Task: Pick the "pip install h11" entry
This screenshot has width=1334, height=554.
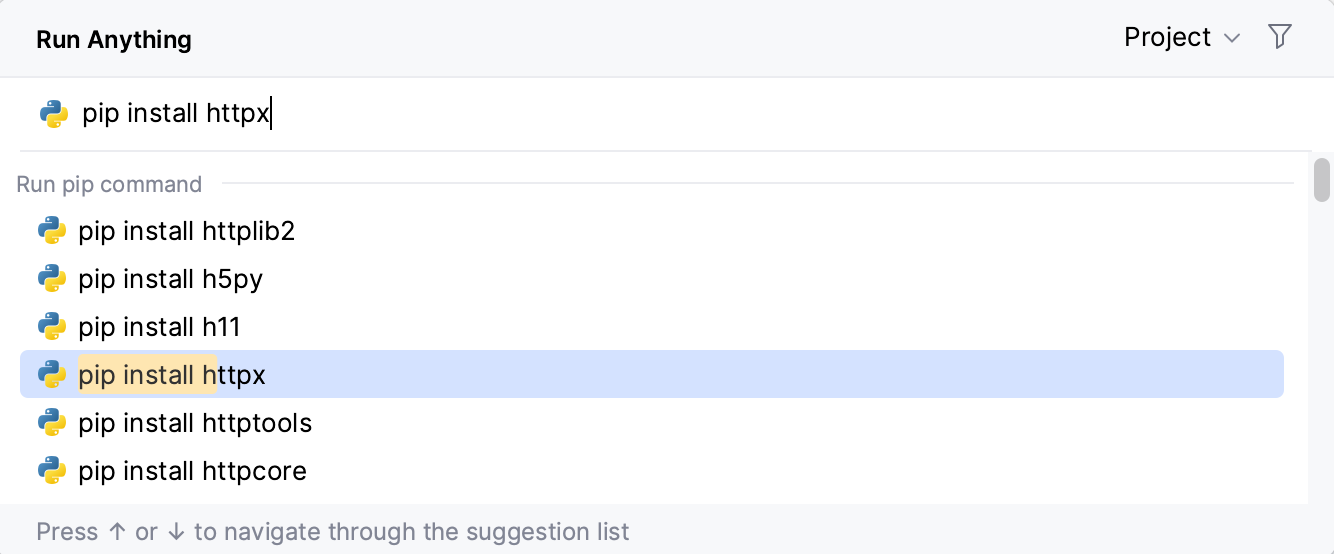Action: (160, 327)
